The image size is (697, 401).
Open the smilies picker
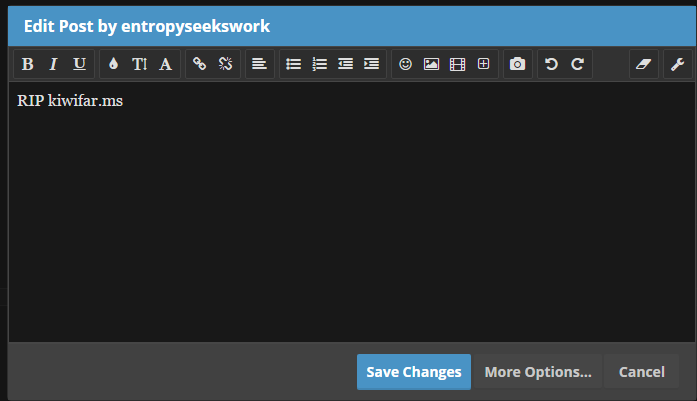(405, 64)
